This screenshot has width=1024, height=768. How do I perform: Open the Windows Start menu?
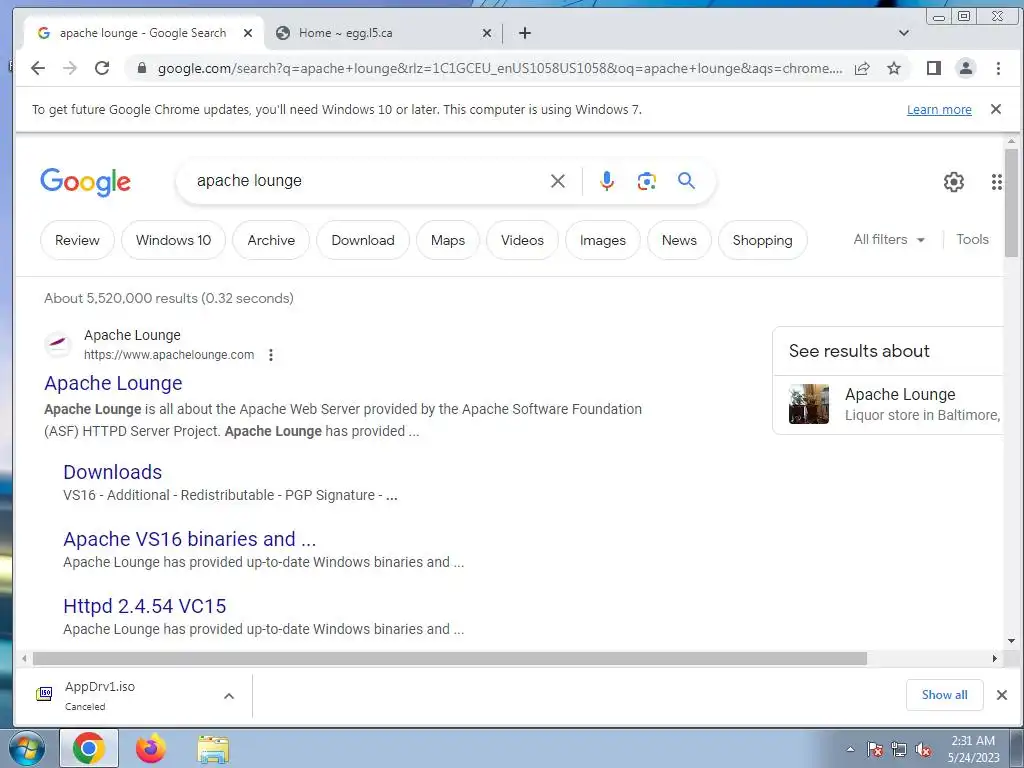[x=27, y=749]
